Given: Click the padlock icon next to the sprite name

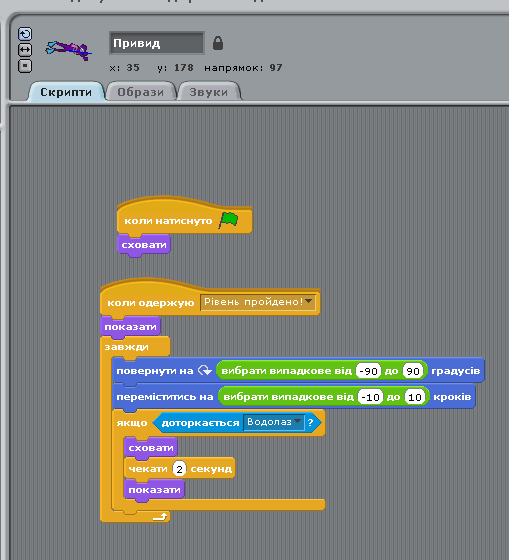Looking at the screenshot, I should (x=218, y=43).
